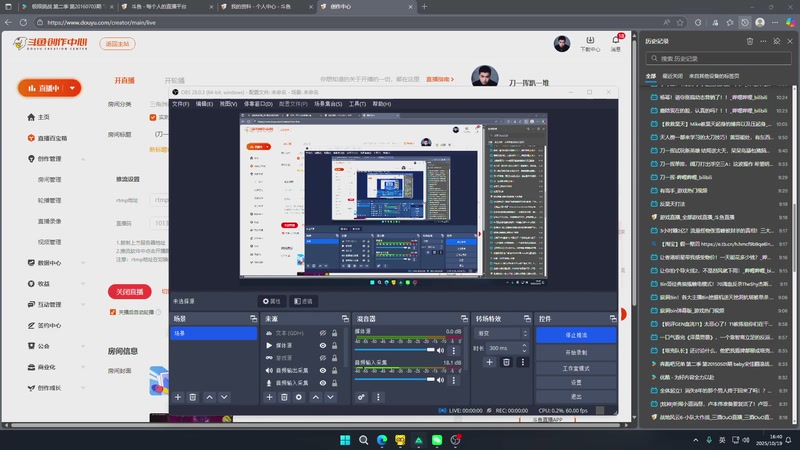The width and height of the screenshot is (800, 450).
Task: Expand the 创作成长 sidebar section
Action: pos(83,388)
